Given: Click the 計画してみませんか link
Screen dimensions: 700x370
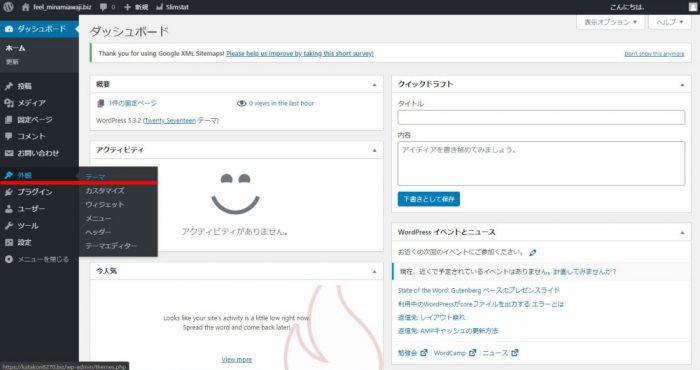Looking at the screenshot, I should [x=585, y=272].
